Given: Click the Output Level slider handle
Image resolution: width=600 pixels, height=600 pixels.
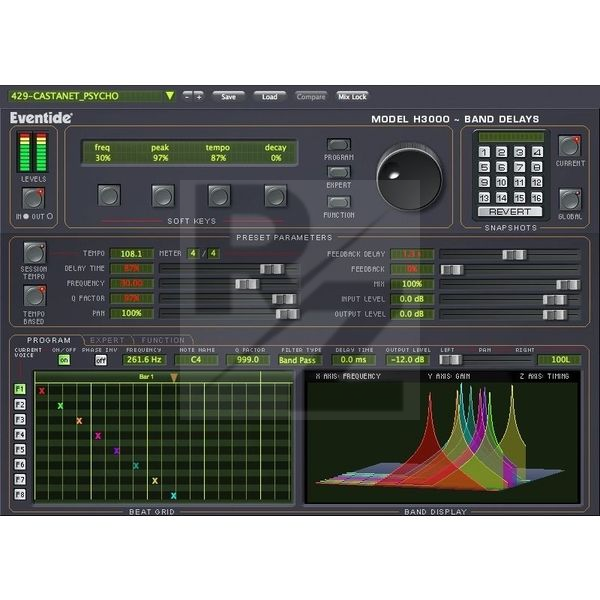Looking at the screenshot, I should point(555,315).
